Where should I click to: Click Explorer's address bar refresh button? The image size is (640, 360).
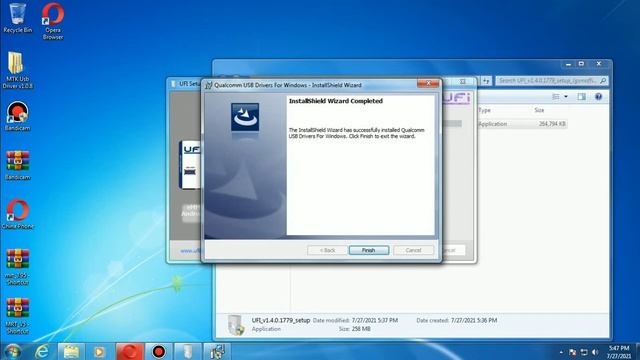click(x=486, y=81)
